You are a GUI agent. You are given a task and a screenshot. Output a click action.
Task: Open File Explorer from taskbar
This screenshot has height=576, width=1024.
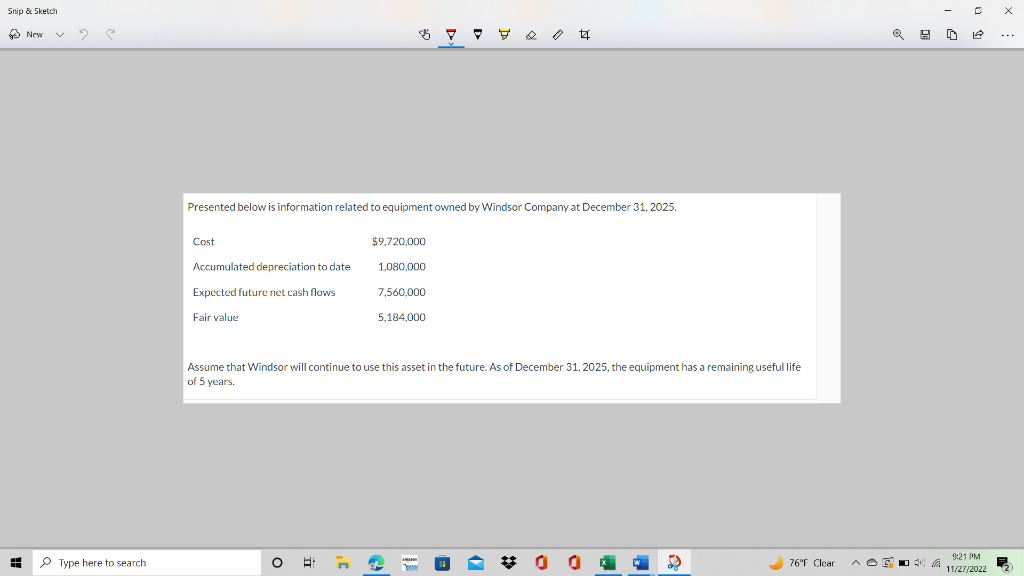coord(343,562)
